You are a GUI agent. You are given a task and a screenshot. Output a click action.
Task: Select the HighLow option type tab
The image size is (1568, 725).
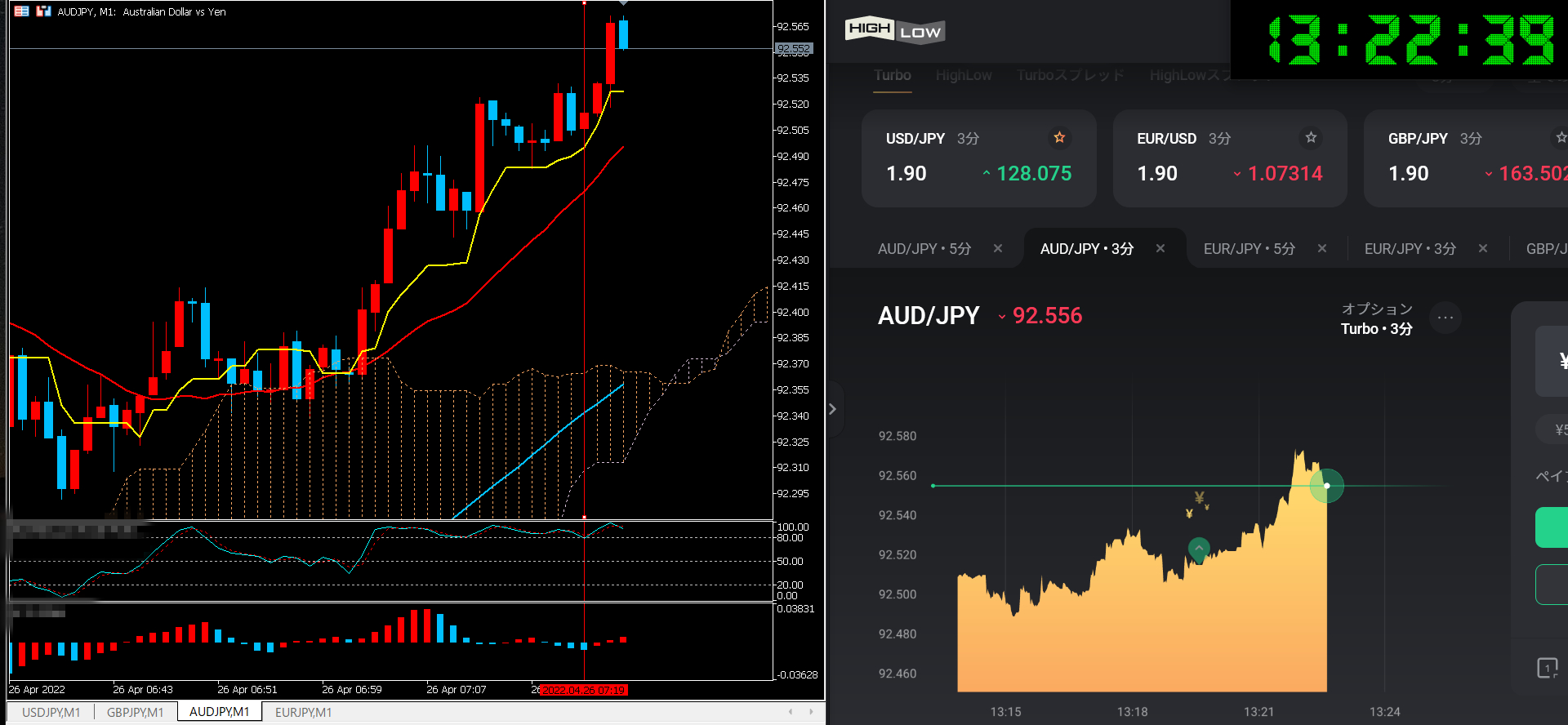coord(964,75)
